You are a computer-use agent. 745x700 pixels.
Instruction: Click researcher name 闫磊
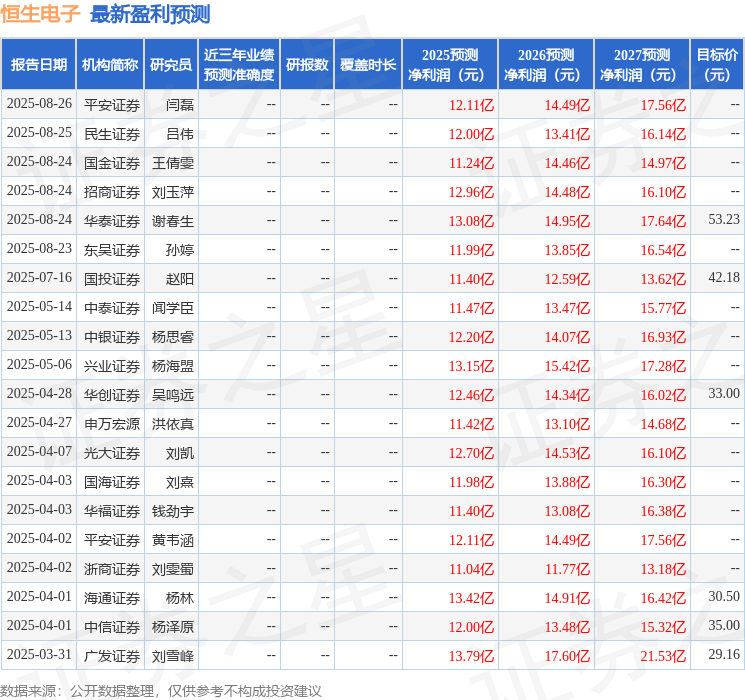coord(180,105)
